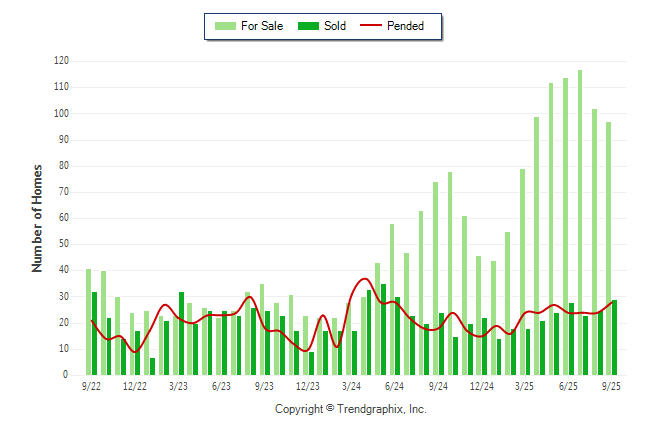
Task: Click the Trendgraphix copyright text
Action: click(x=350, y=410)
